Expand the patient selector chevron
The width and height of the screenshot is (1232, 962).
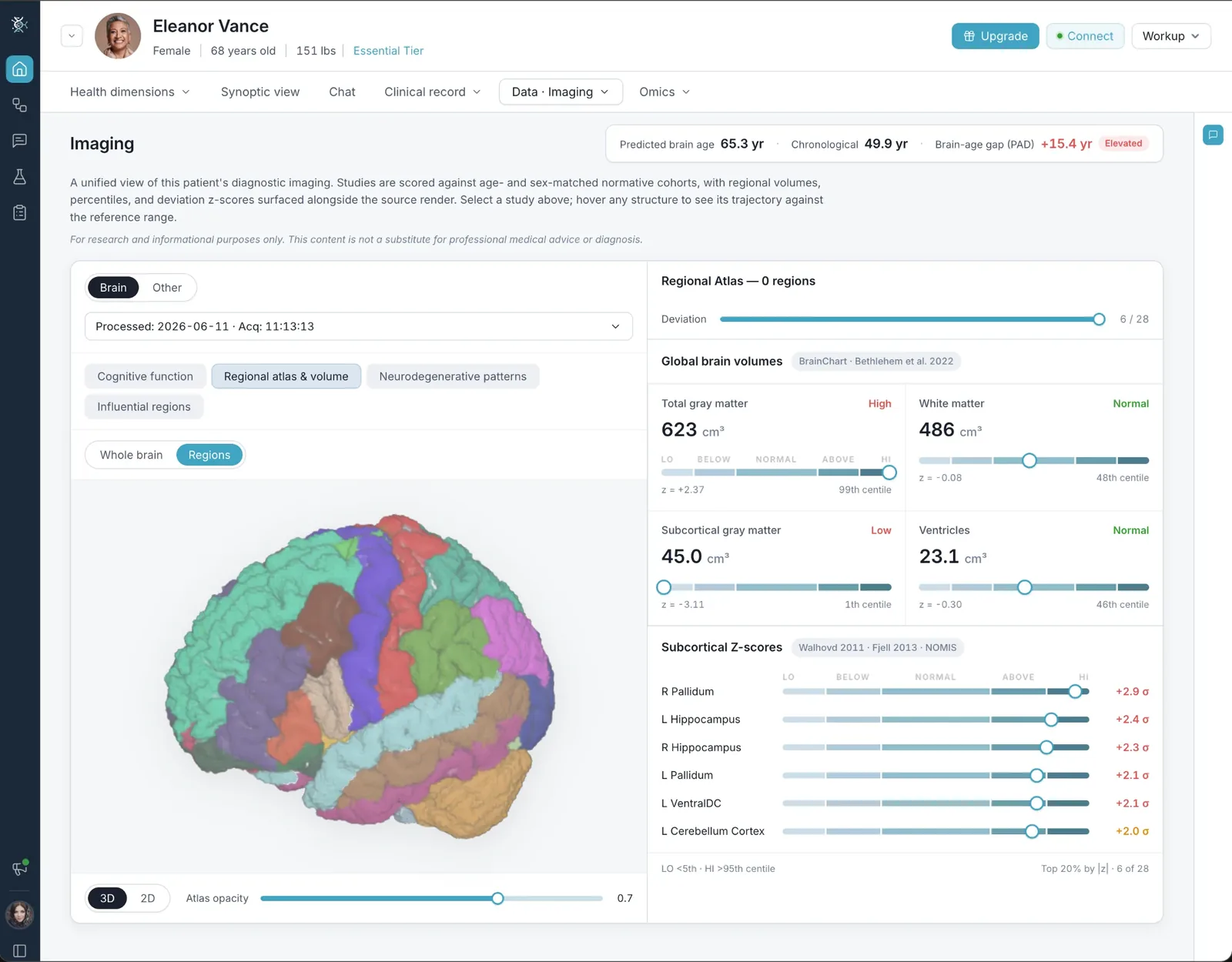click(72, 36)
